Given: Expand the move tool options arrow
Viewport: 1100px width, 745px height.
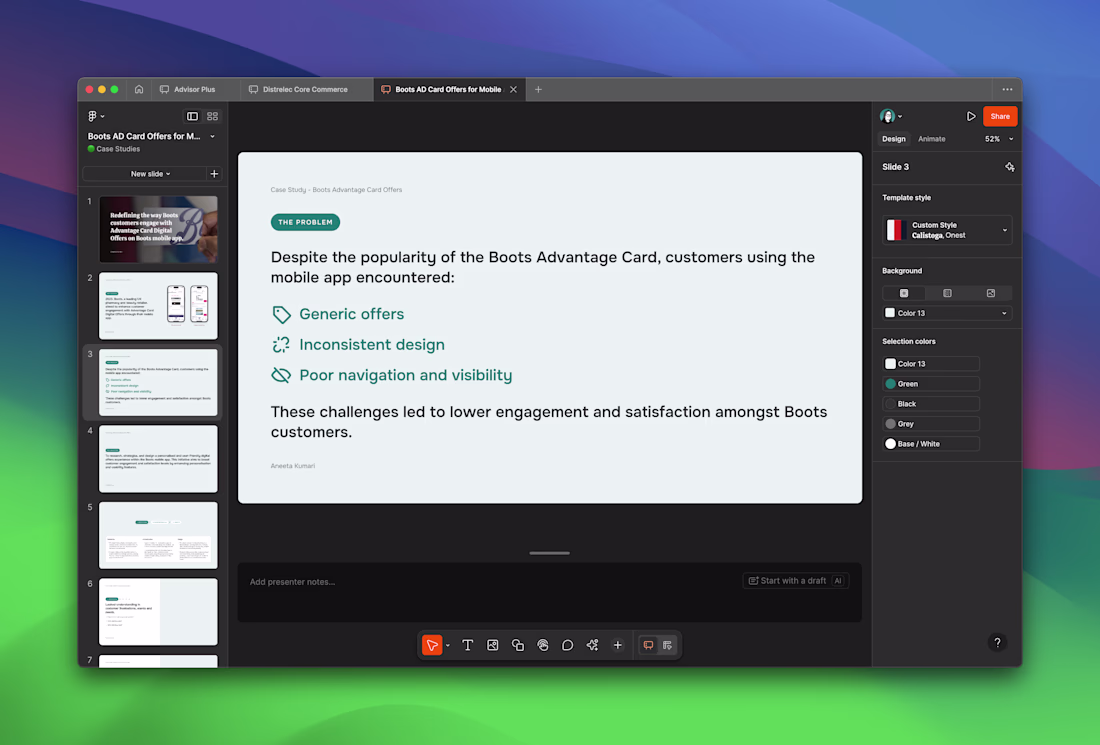Looking at the screenshot, I should pos(448,645).
